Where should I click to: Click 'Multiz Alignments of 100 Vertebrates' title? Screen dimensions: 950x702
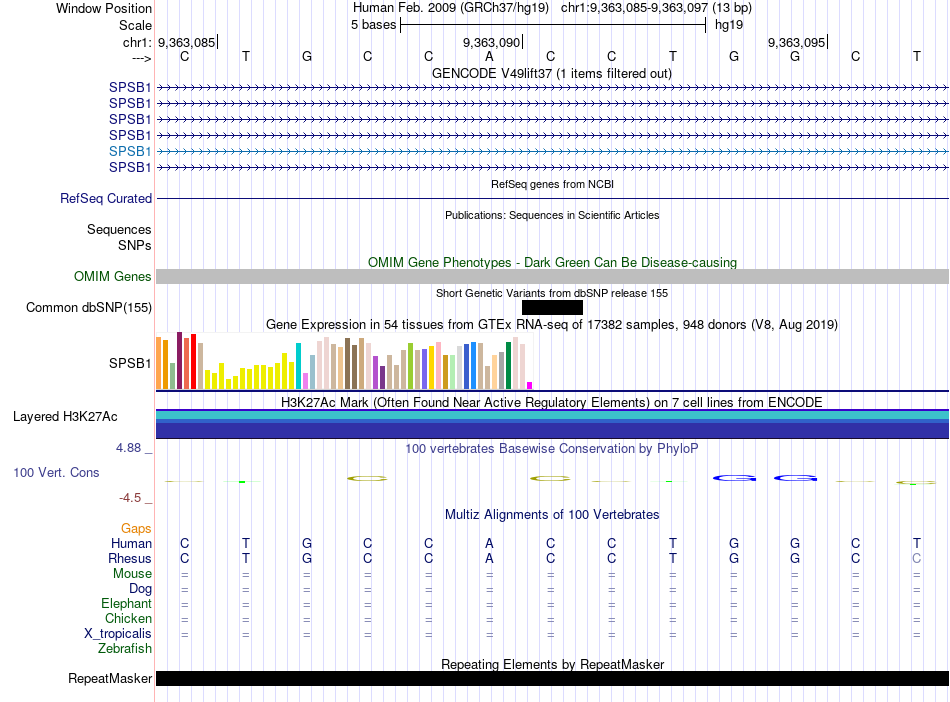point(552,515)
